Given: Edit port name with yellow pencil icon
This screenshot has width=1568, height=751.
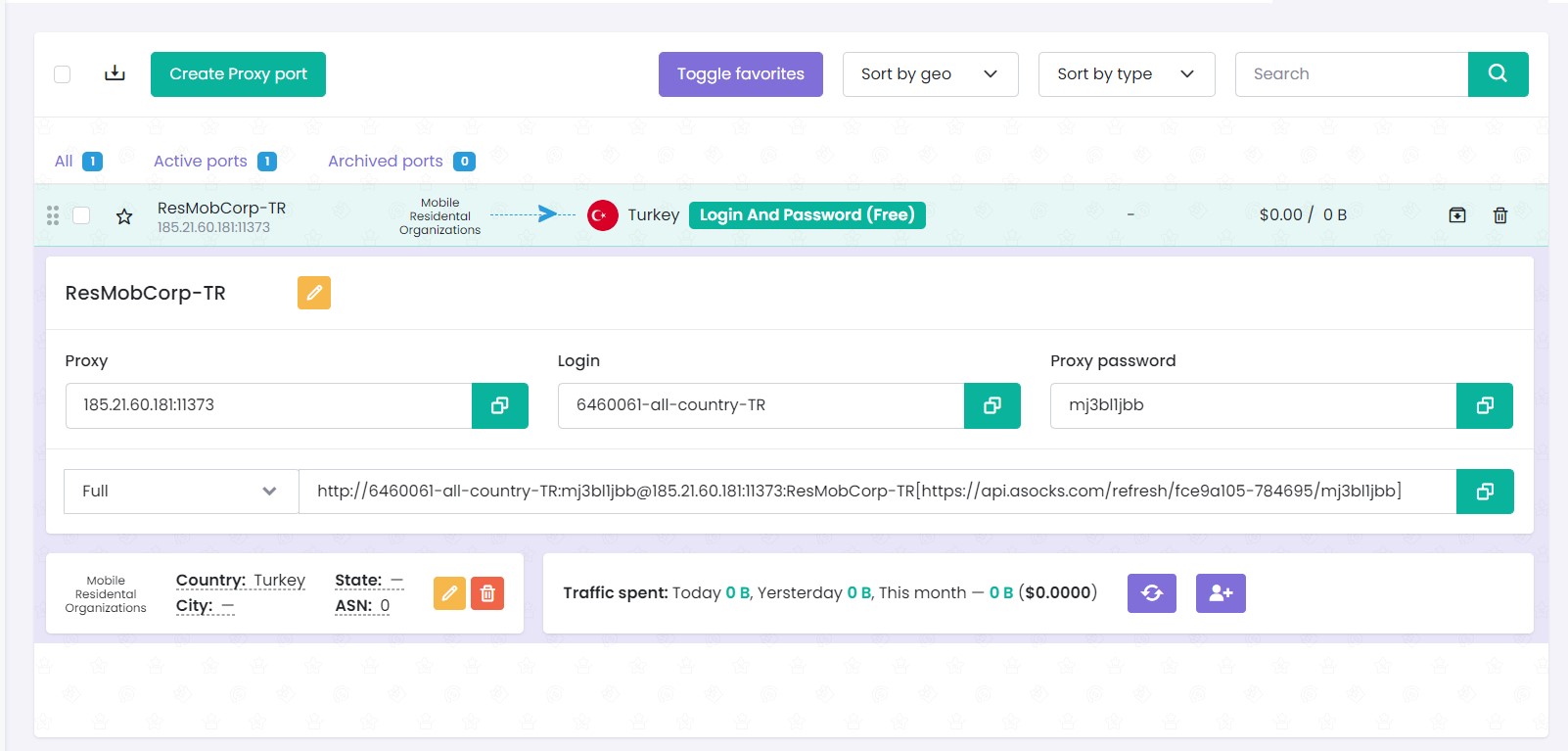Looking at the screenshot, I should coord(314,293).
